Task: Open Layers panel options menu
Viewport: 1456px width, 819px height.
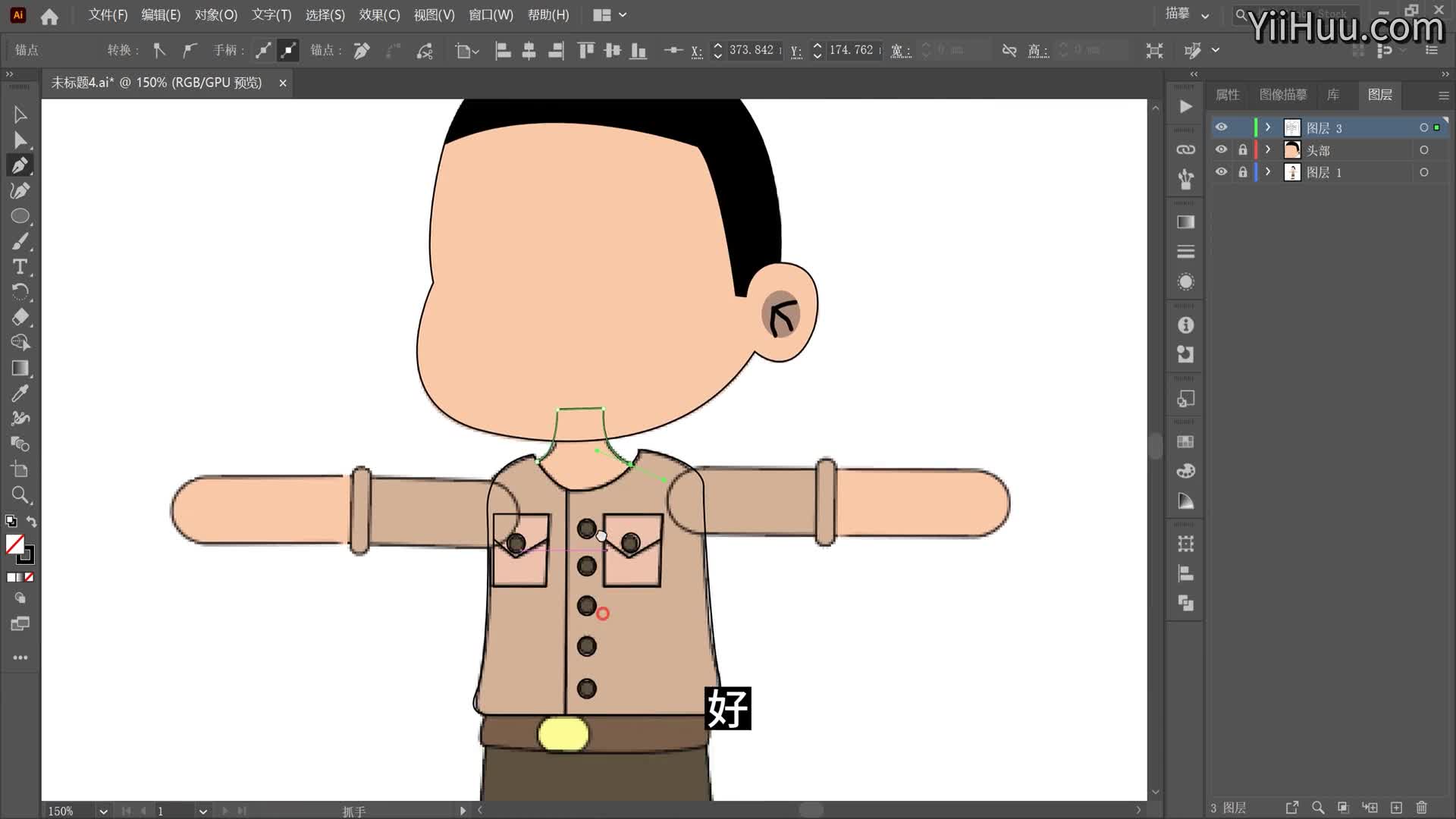Action: tap(1443, 96)
